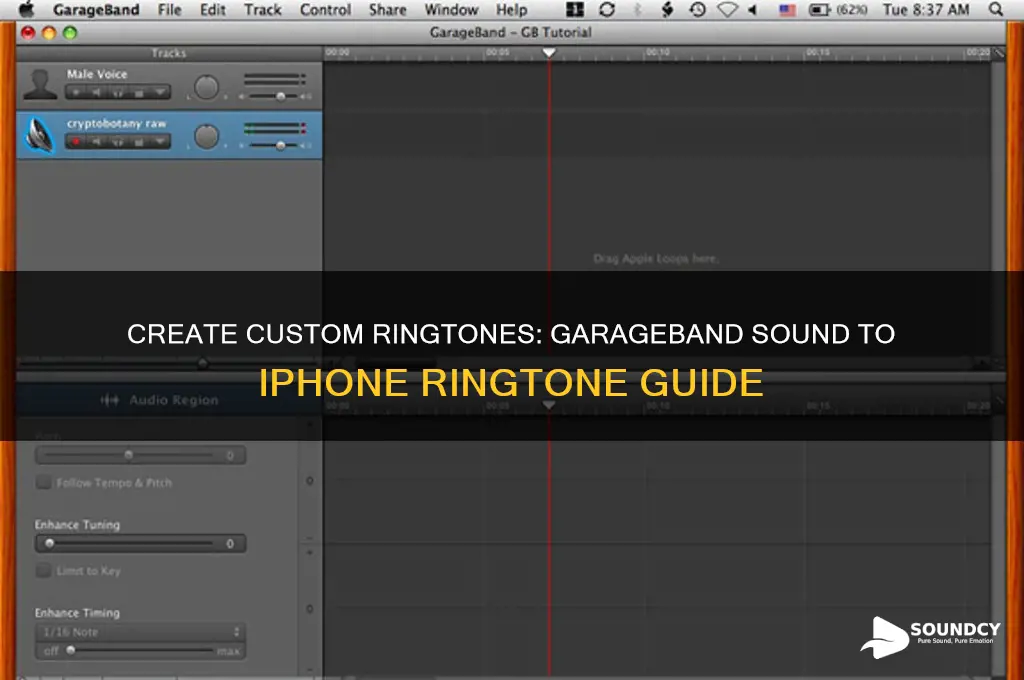Open the Help menu
The height and width of the screenshot is (680, 1024).
point(511,10)
